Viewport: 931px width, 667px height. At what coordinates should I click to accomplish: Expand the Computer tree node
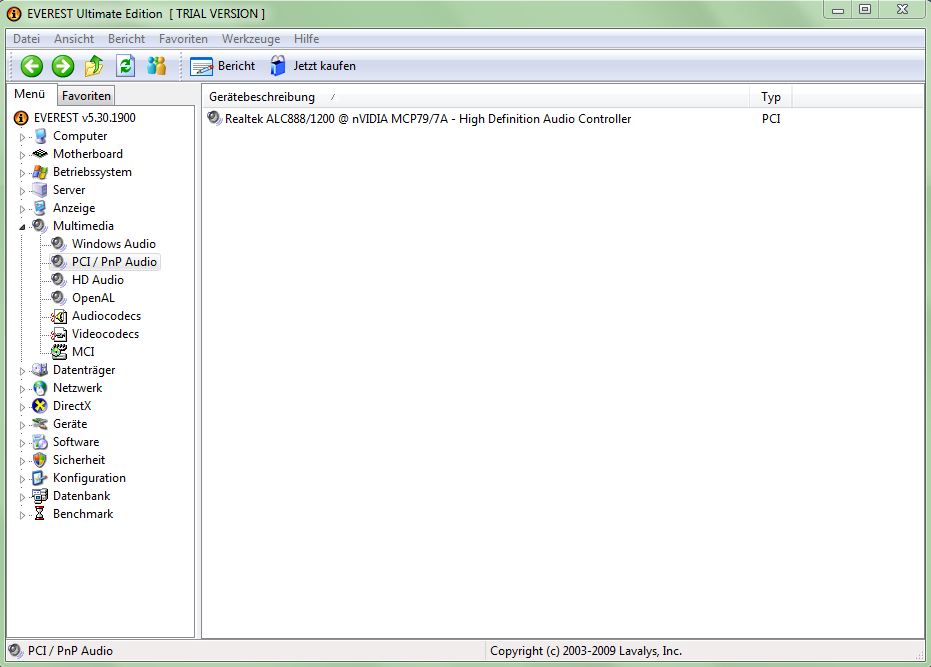click(23, 137)
